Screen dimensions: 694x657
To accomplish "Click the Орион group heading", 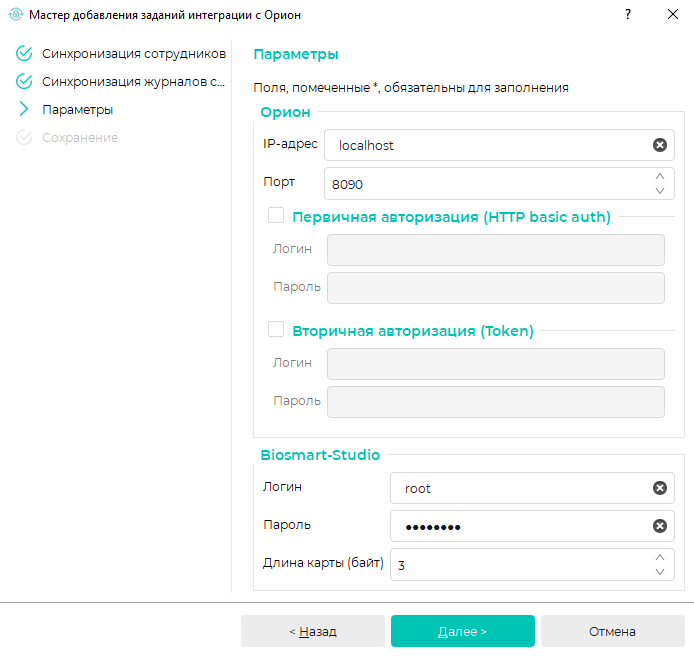I will pos(285,112).
